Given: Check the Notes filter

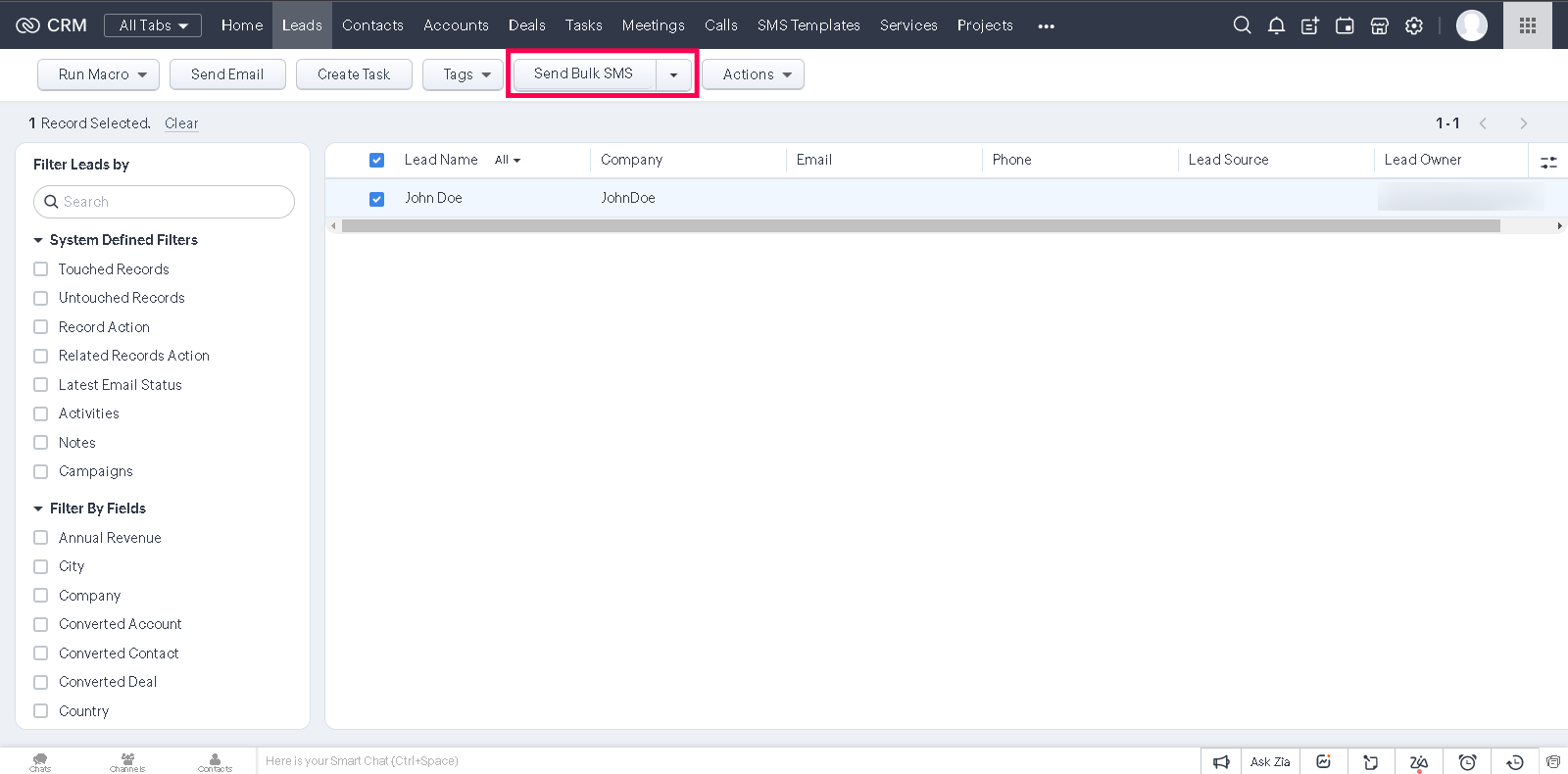Looking at the screenshot, I should pos(41,443).
